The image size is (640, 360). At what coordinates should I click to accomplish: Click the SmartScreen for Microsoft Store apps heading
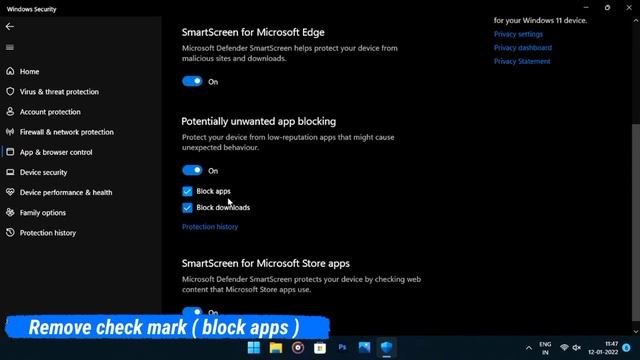click(266, 263)
